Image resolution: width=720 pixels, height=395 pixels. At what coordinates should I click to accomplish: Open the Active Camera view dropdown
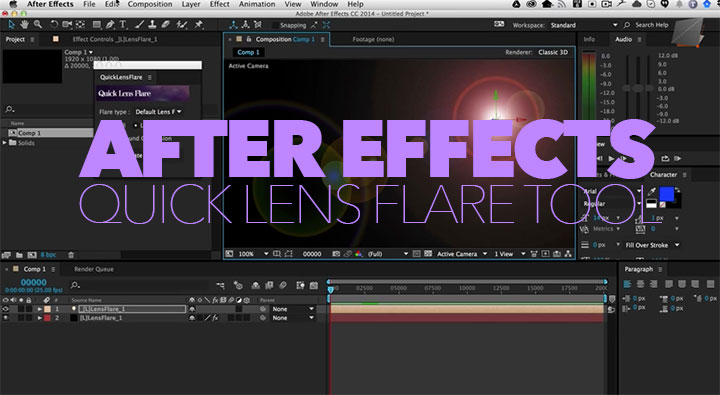pyautogui.click(x=461, y=254)
